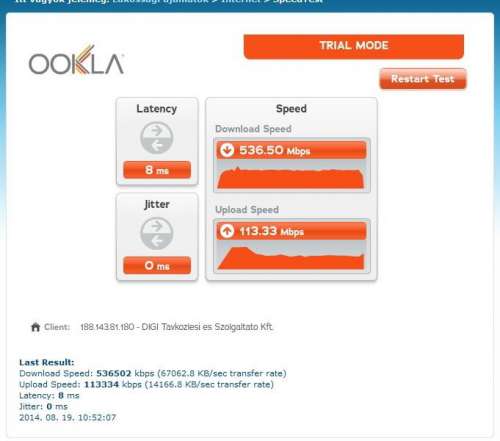500x441 pixels.
Task: Click the Speed panel heading
Action: [x=291, y=109]
